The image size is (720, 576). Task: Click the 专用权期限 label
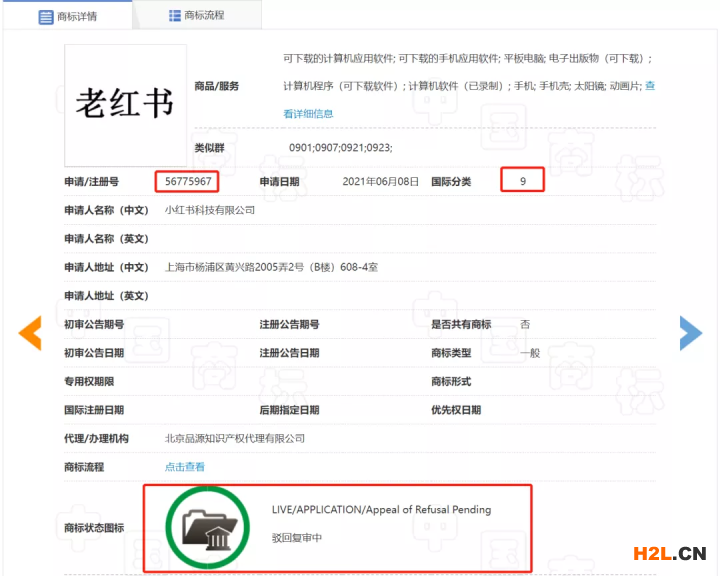tap(89, 381)
